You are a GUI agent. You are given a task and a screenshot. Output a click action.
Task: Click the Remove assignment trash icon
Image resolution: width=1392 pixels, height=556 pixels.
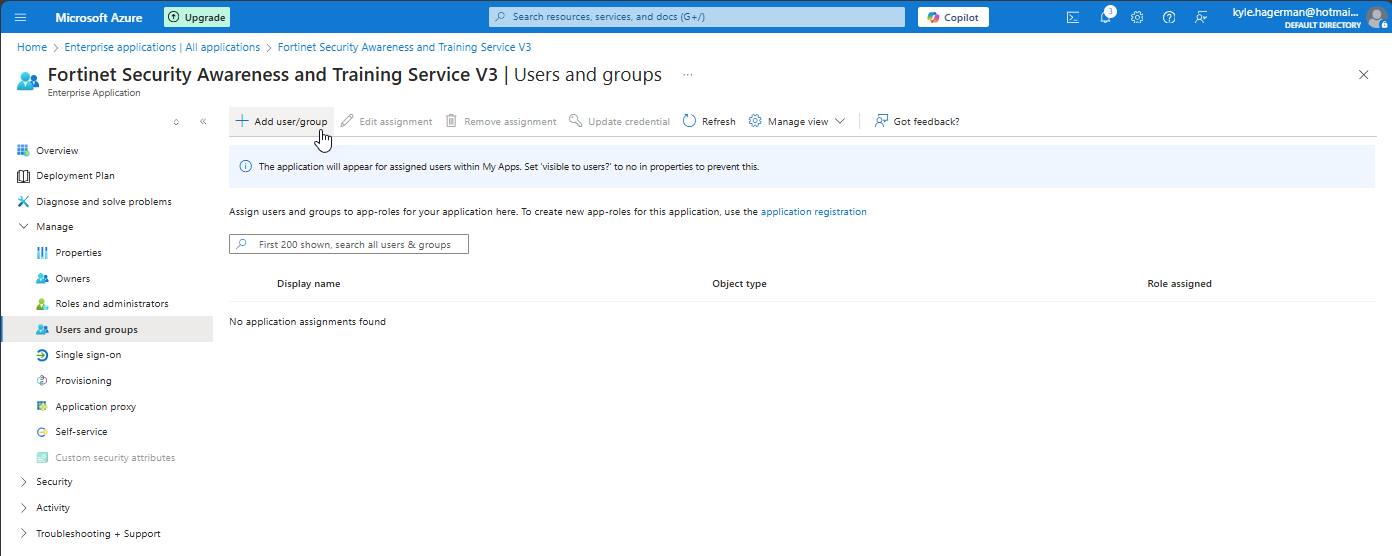pos(451,121)
